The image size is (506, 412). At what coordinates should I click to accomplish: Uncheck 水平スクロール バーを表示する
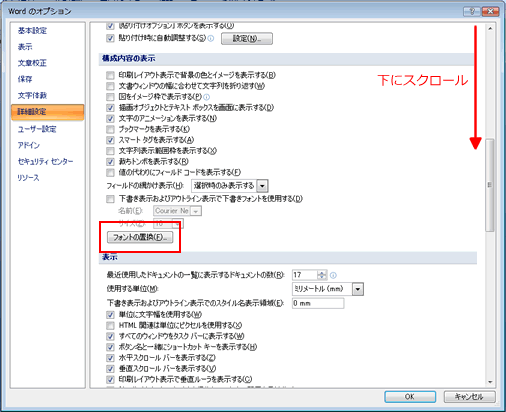pos(110,358)
